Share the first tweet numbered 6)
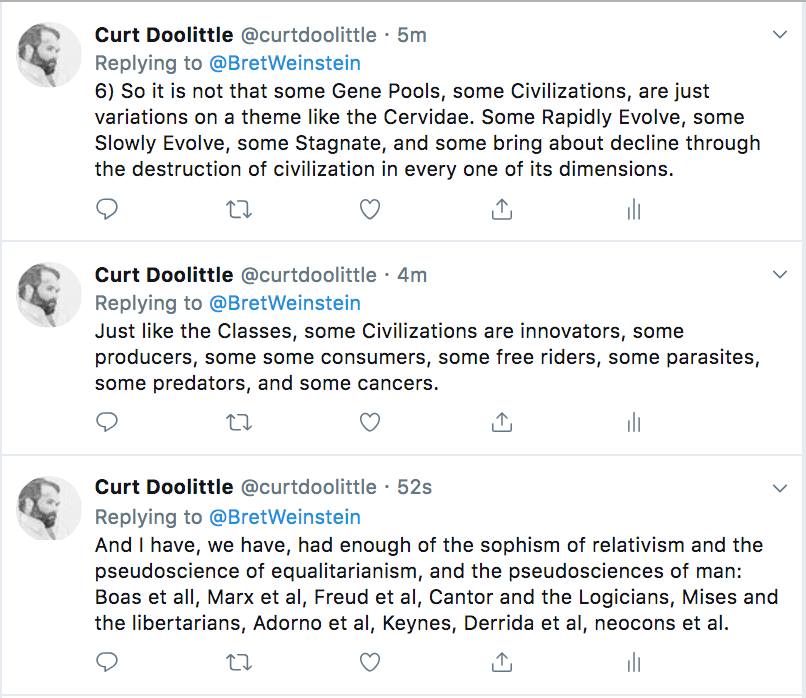This screenshot has height=698, width=806. tap(502, 209)
